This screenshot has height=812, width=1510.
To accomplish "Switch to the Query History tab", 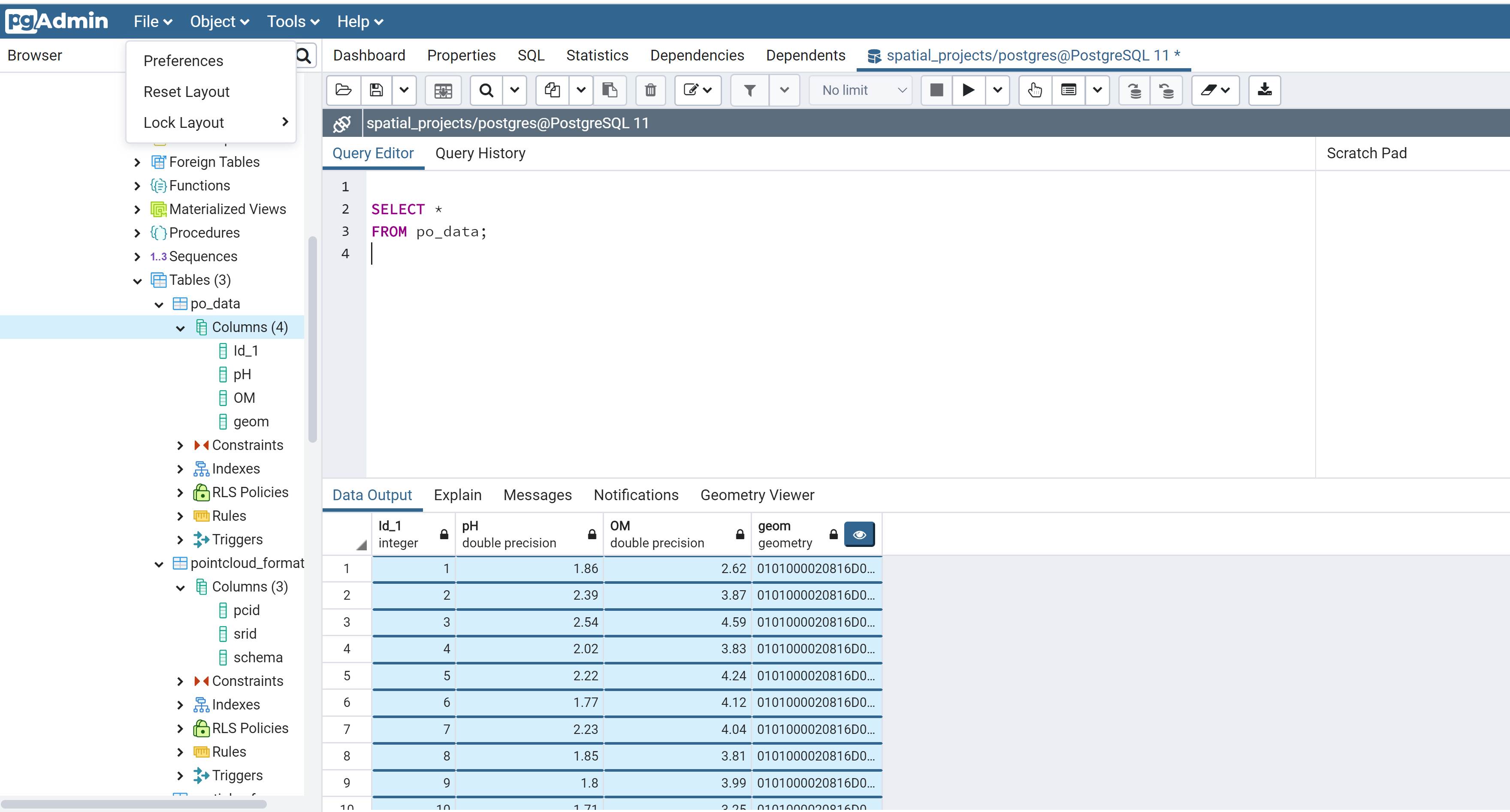I will pyautogui.click(x=480, y=153).
